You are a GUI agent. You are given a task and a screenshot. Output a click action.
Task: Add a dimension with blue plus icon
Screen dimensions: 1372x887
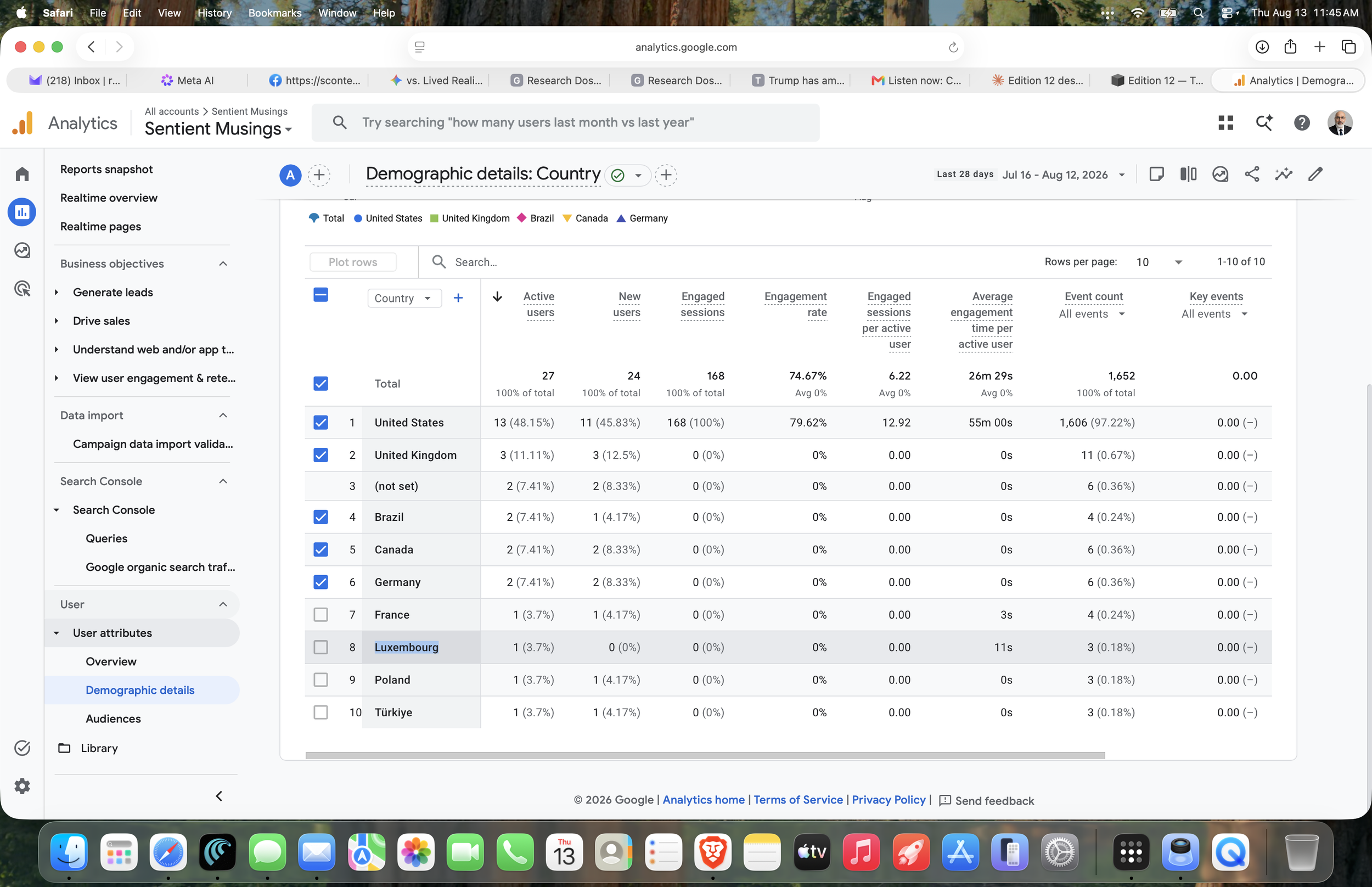click(458, 298)
